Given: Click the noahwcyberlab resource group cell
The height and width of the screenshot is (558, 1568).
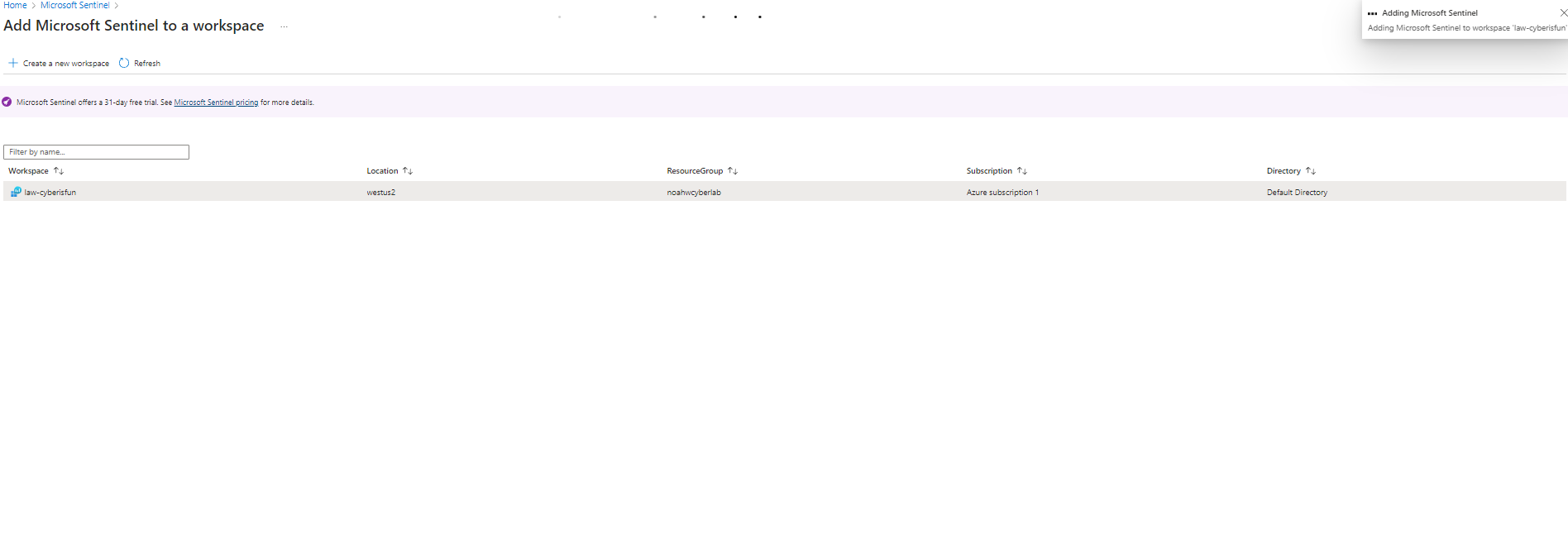Looking at the screenshot, I should [694, 193].
